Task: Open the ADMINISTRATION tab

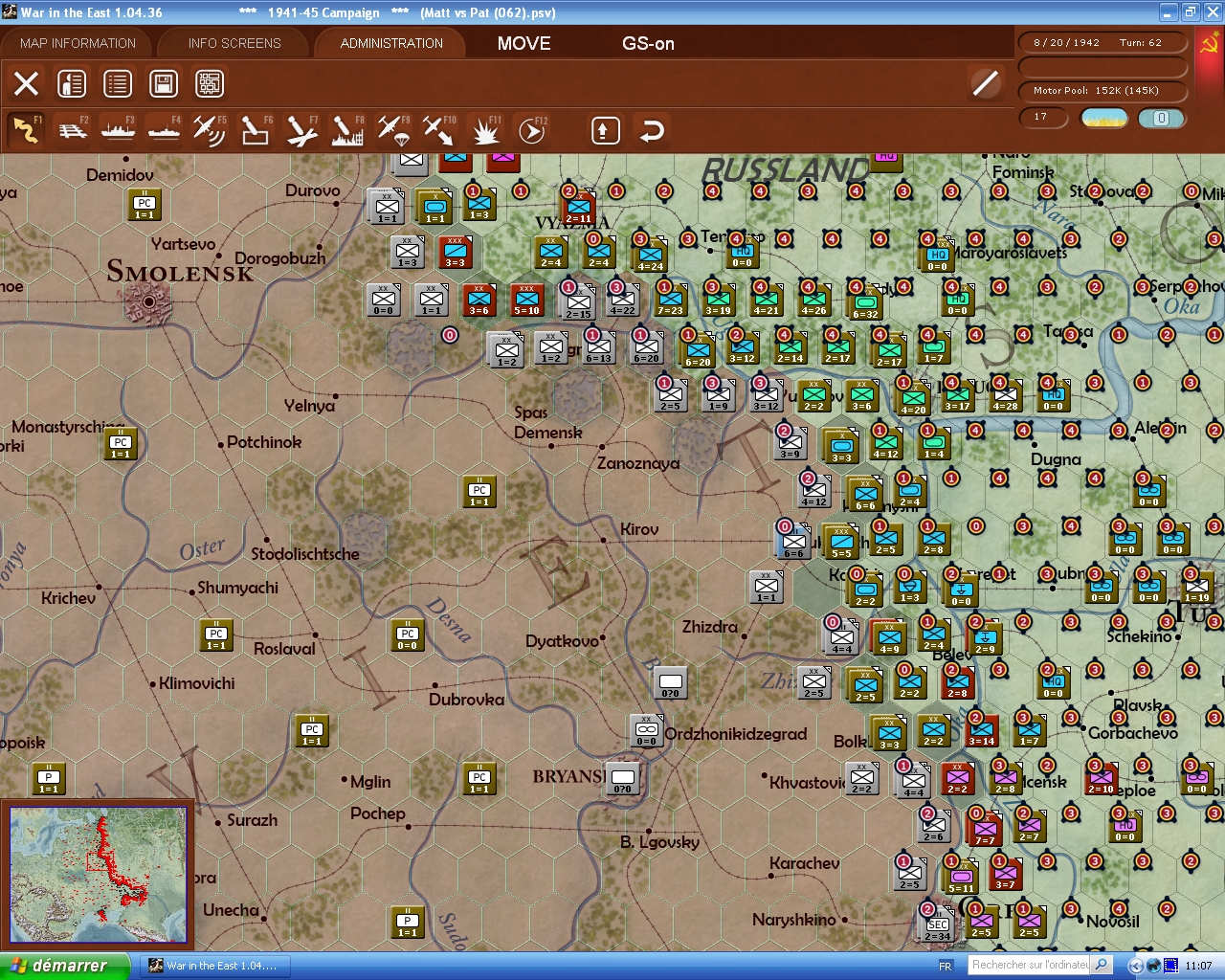Action: 391,43
